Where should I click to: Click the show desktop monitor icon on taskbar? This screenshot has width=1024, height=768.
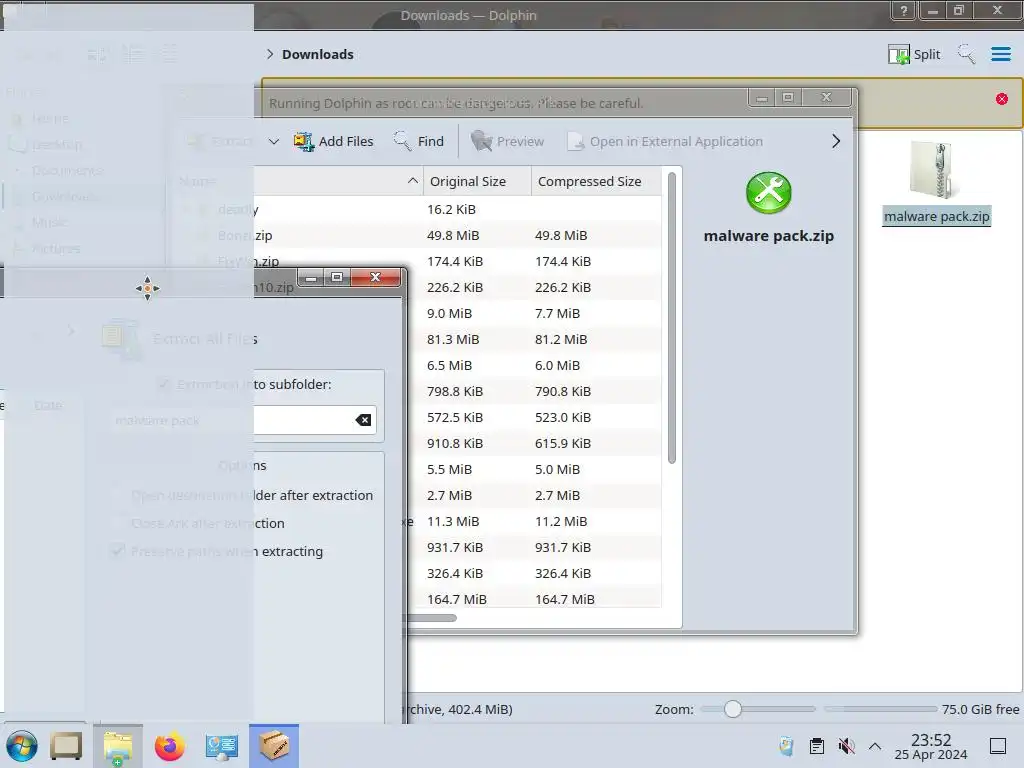(x=66, y=746)
